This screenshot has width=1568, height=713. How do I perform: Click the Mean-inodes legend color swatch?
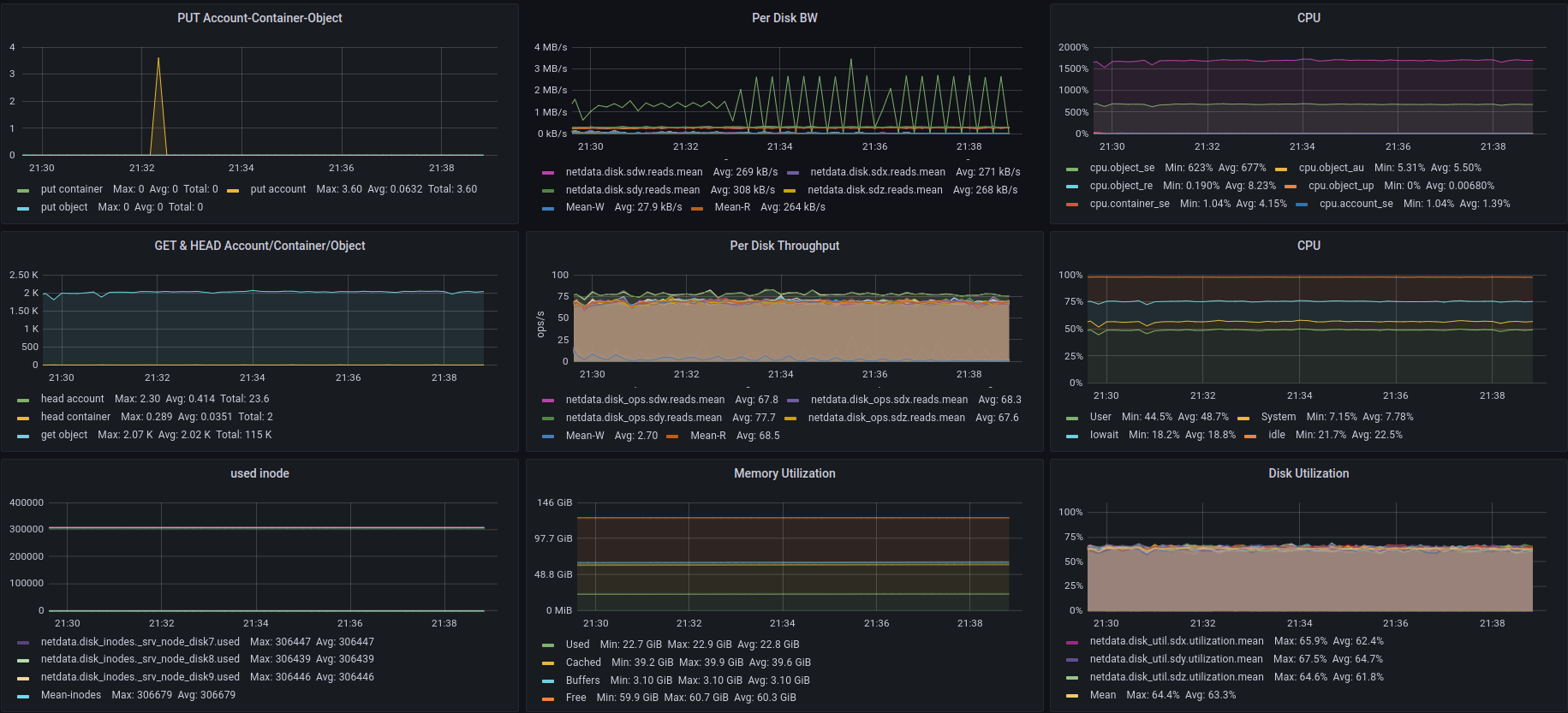tap(23, 696)
